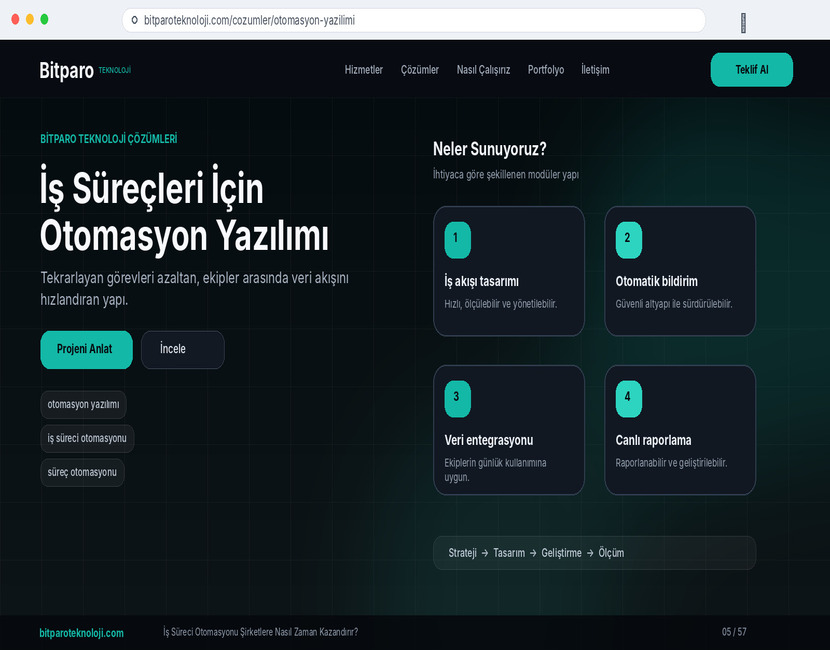
Task: Click the İş Süreçleri İçin Otomasyon Yazılımı headline
Action: (184, 211)
